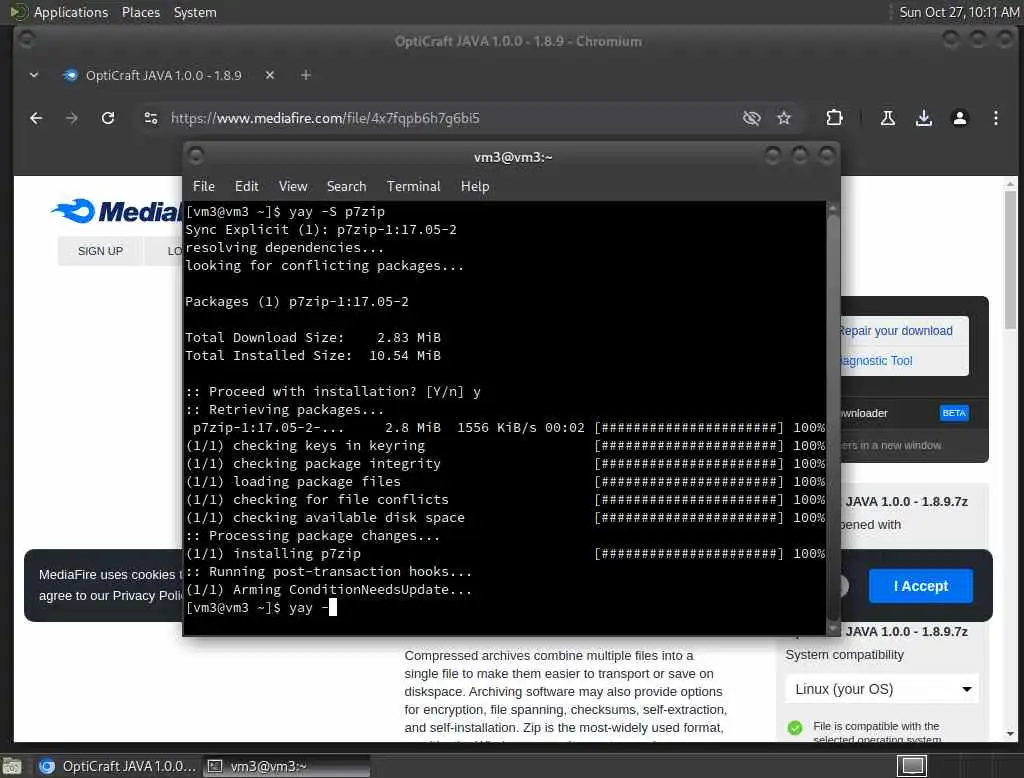Open the profile avatar icon

click(959, 118)
